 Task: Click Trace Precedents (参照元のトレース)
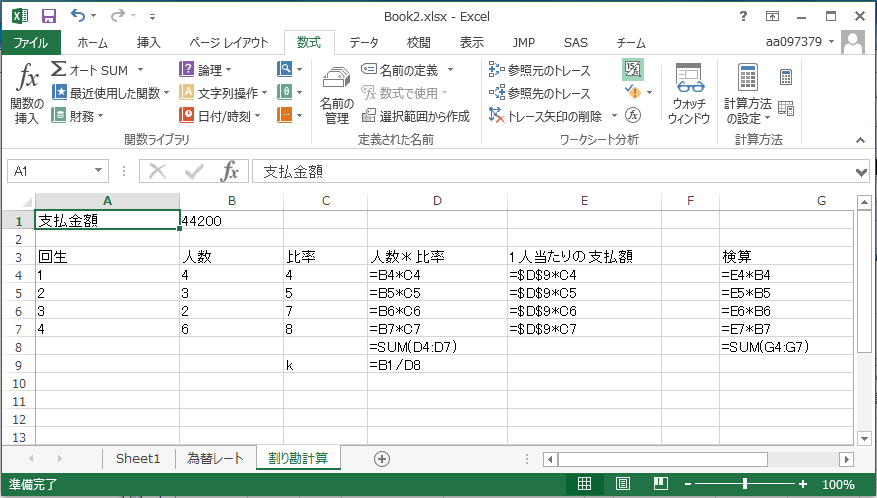tap(540, 70)
